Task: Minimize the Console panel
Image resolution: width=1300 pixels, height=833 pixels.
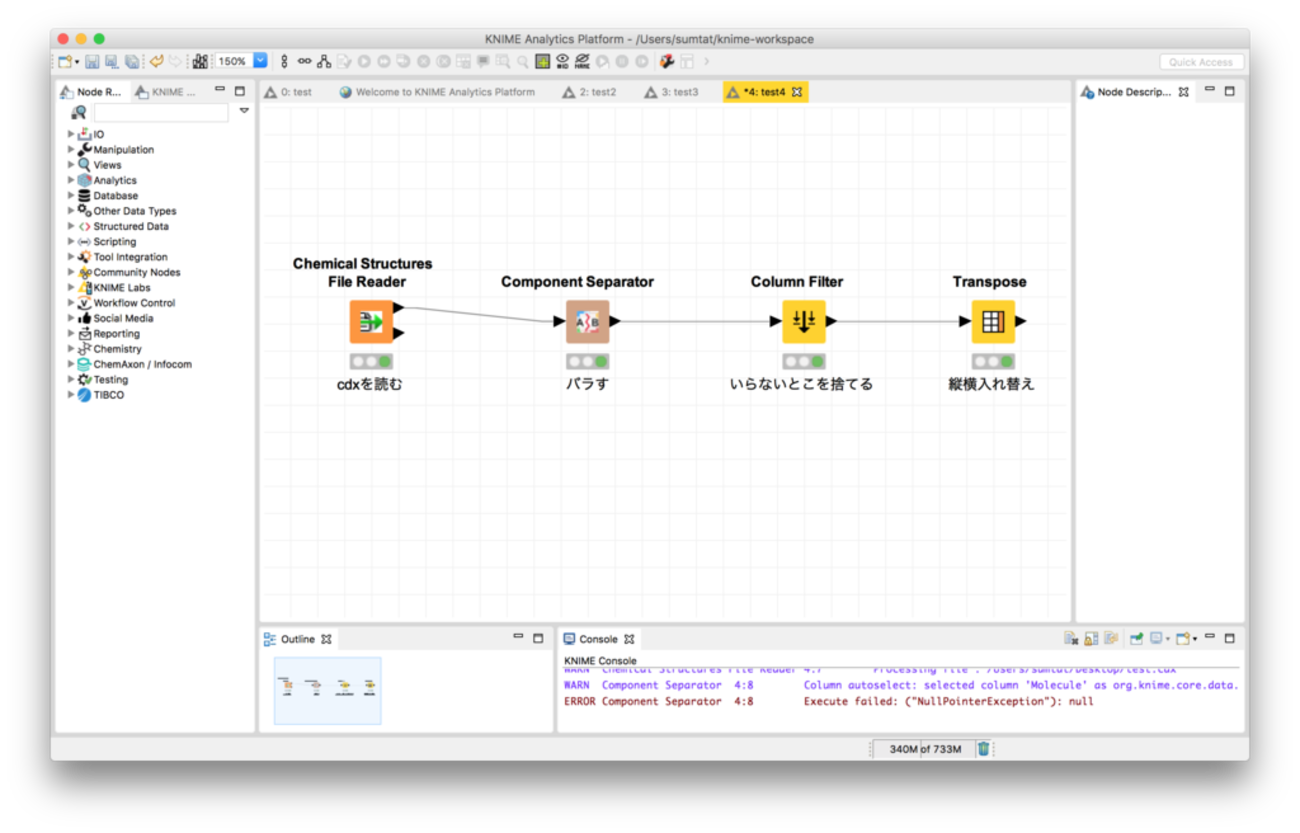Action: [x=1210, y=637]
